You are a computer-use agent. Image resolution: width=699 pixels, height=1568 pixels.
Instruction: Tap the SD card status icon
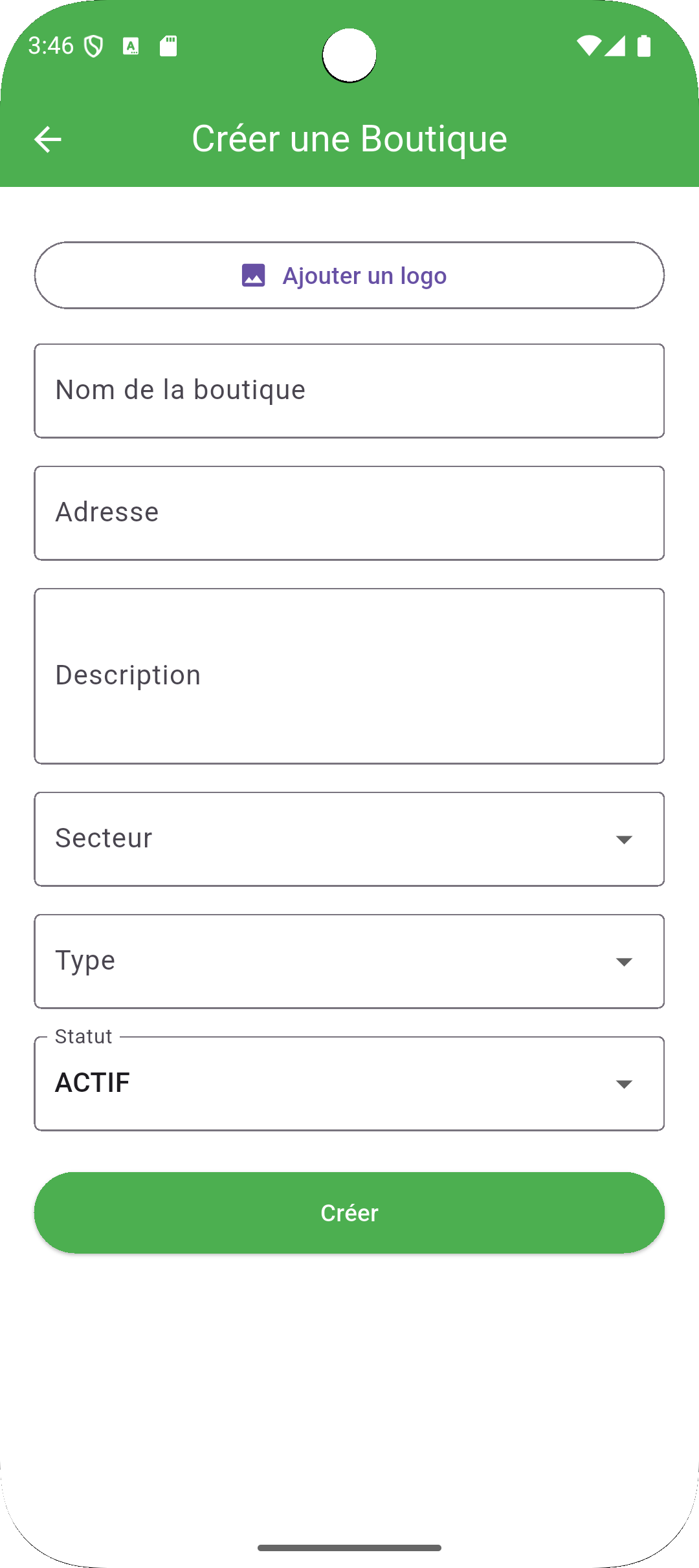pos(168,46)
